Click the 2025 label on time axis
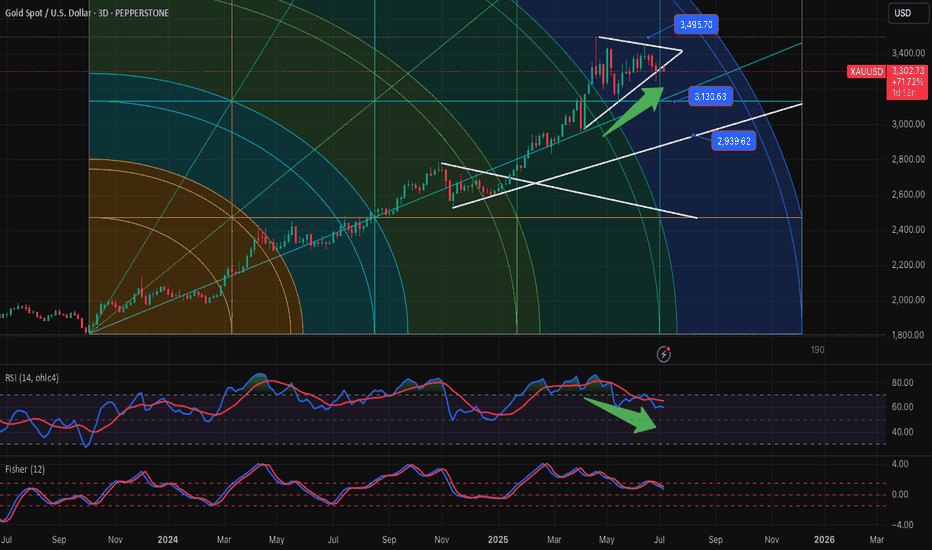Screen dimensions: 932x550 pyautogui.click(x=498, y=539)
